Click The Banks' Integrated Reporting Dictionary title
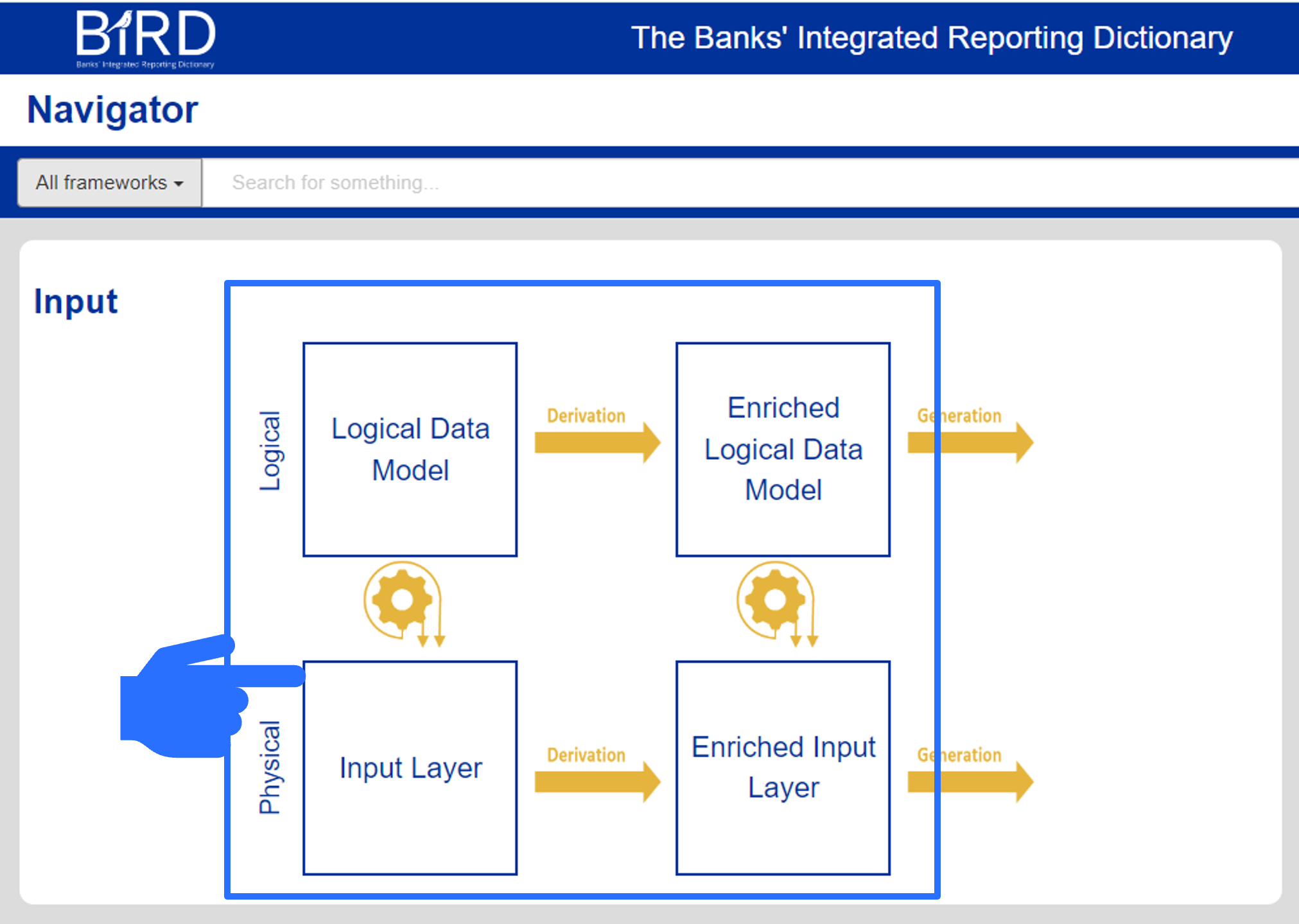This screenshot has width=1299, height=924. click(x=931, y=37)
